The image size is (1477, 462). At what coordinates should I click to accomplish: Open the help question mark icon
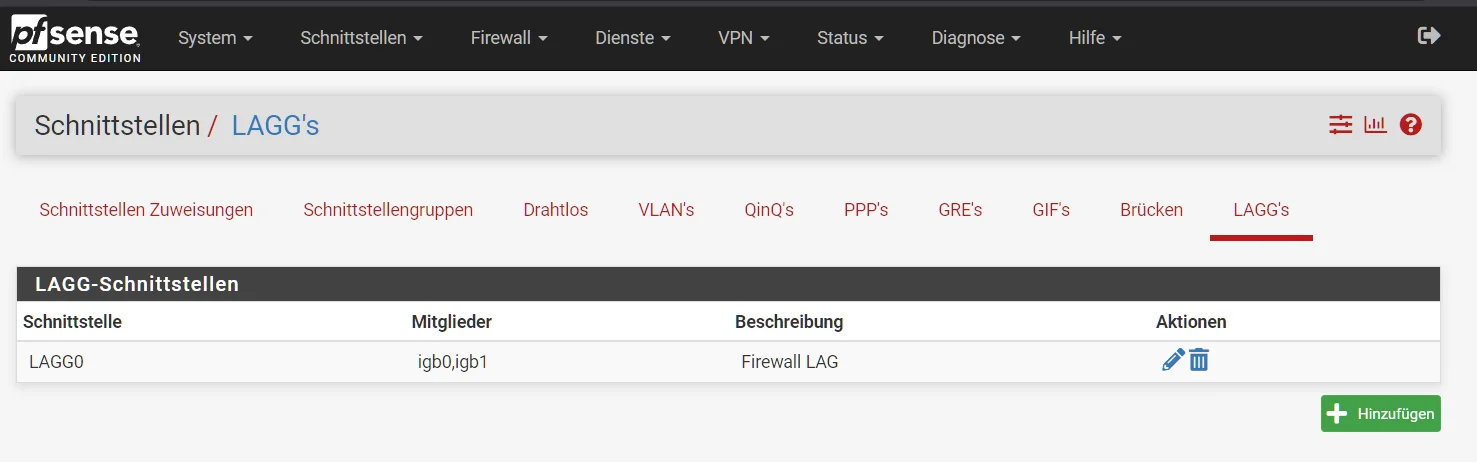click(1411, 125)
